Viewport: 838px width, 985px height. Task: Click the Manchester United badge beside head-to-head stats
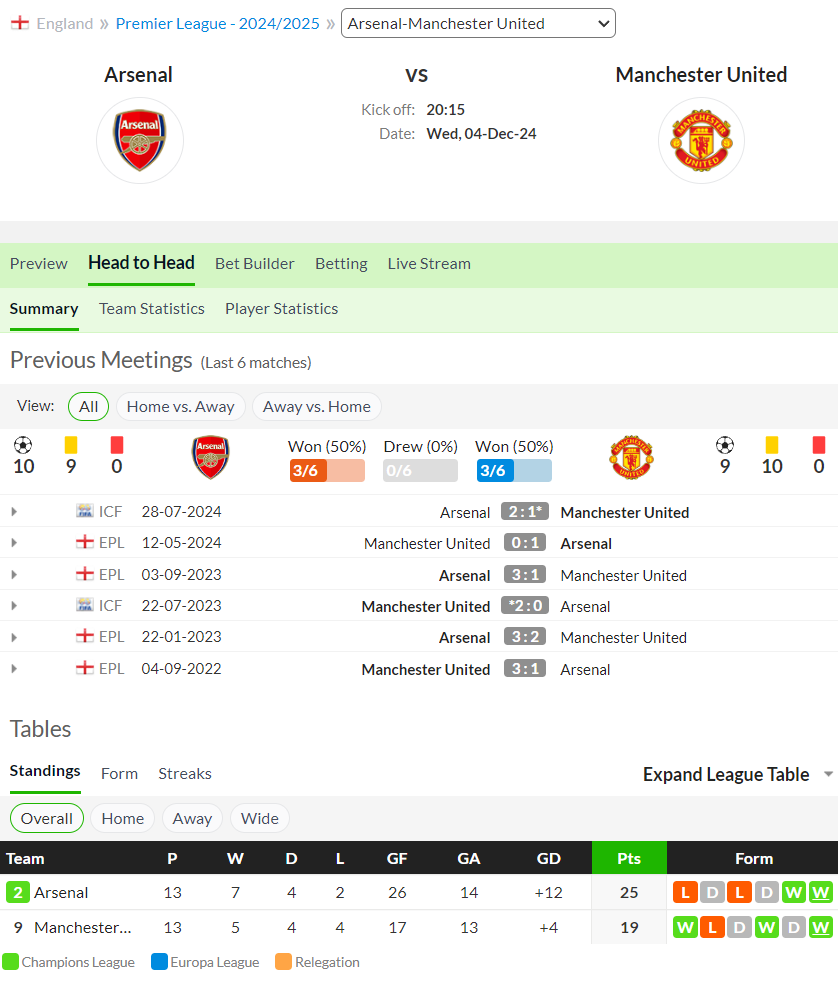coord(631,457)
